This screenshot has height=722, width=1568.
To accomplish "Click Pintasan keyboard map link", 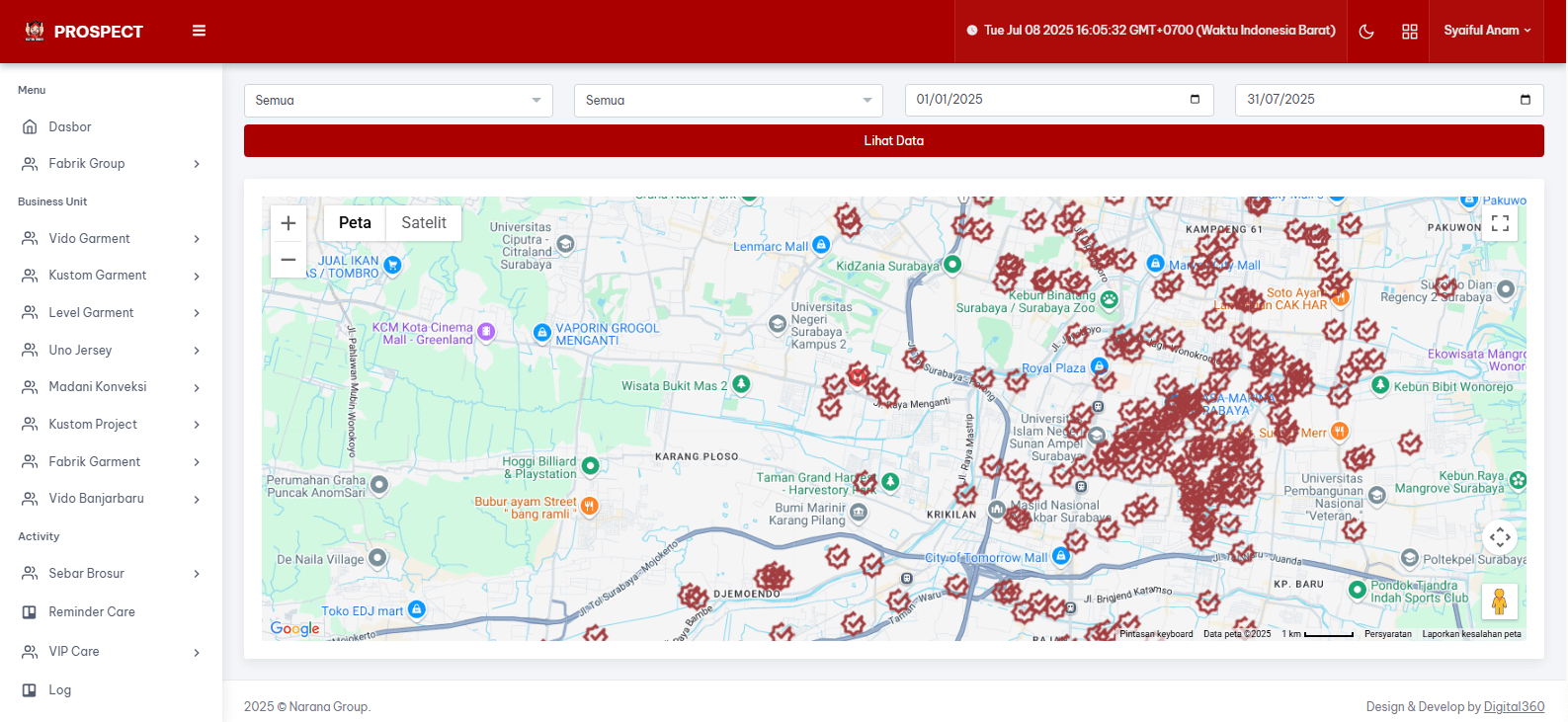I will (1156, 634).
